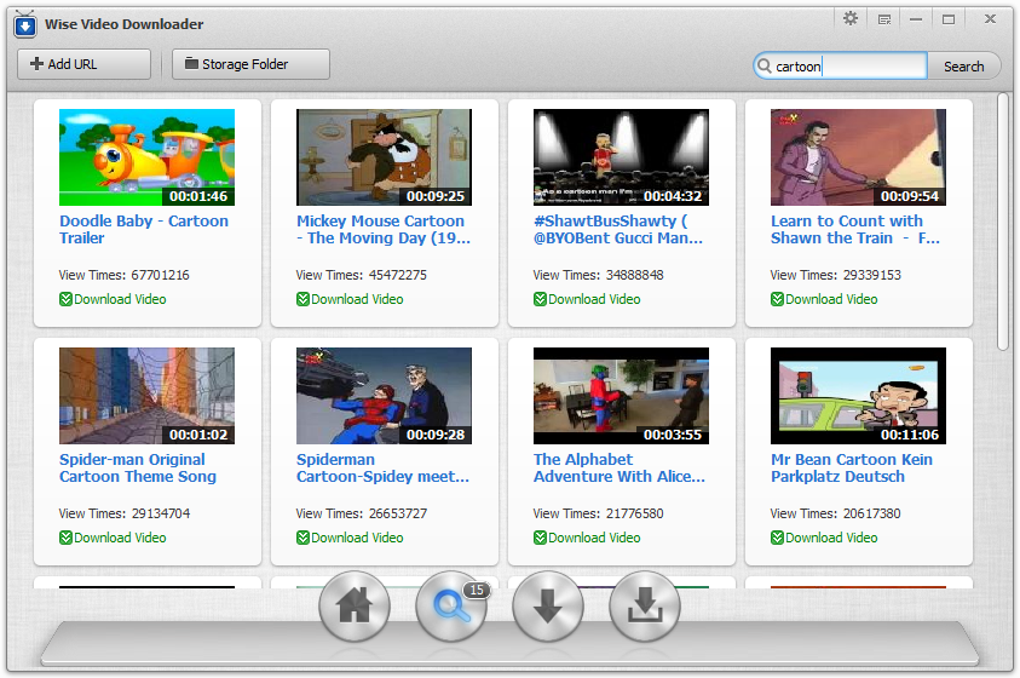Image resolution: width=1020 pixels, height=678 pixels.
Task: Download the Doodle Baby Cartoon Trailer video
Action: pos(113,299)
